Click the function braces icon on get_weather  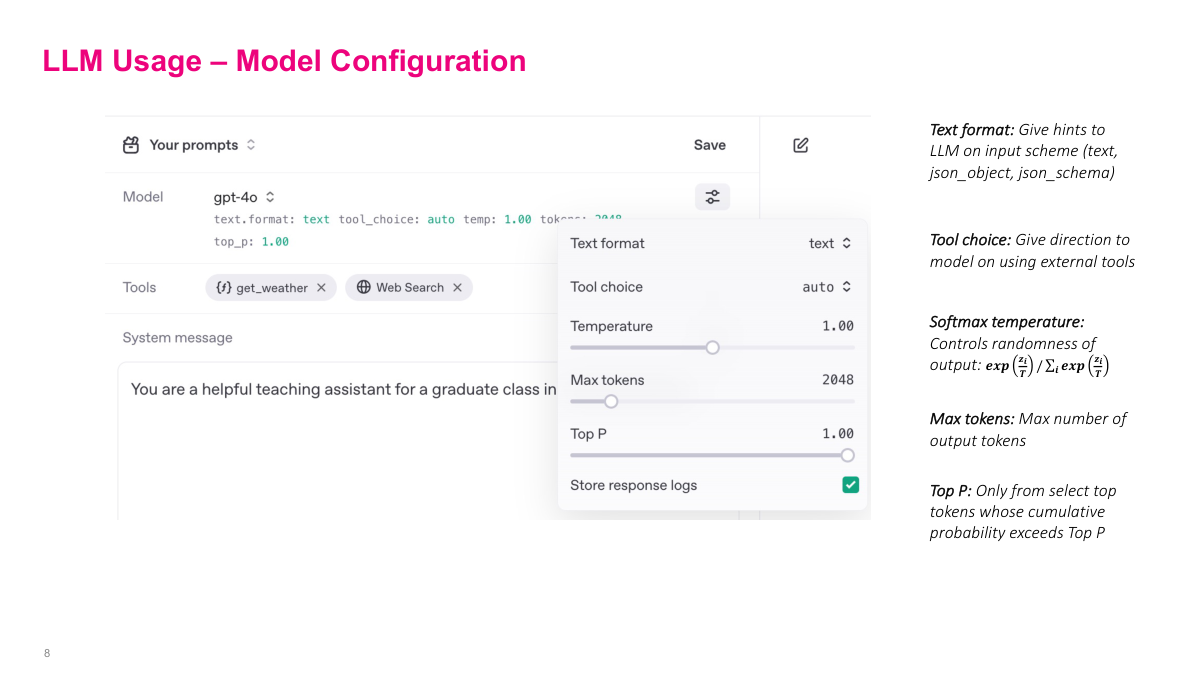tap(224, 288)
